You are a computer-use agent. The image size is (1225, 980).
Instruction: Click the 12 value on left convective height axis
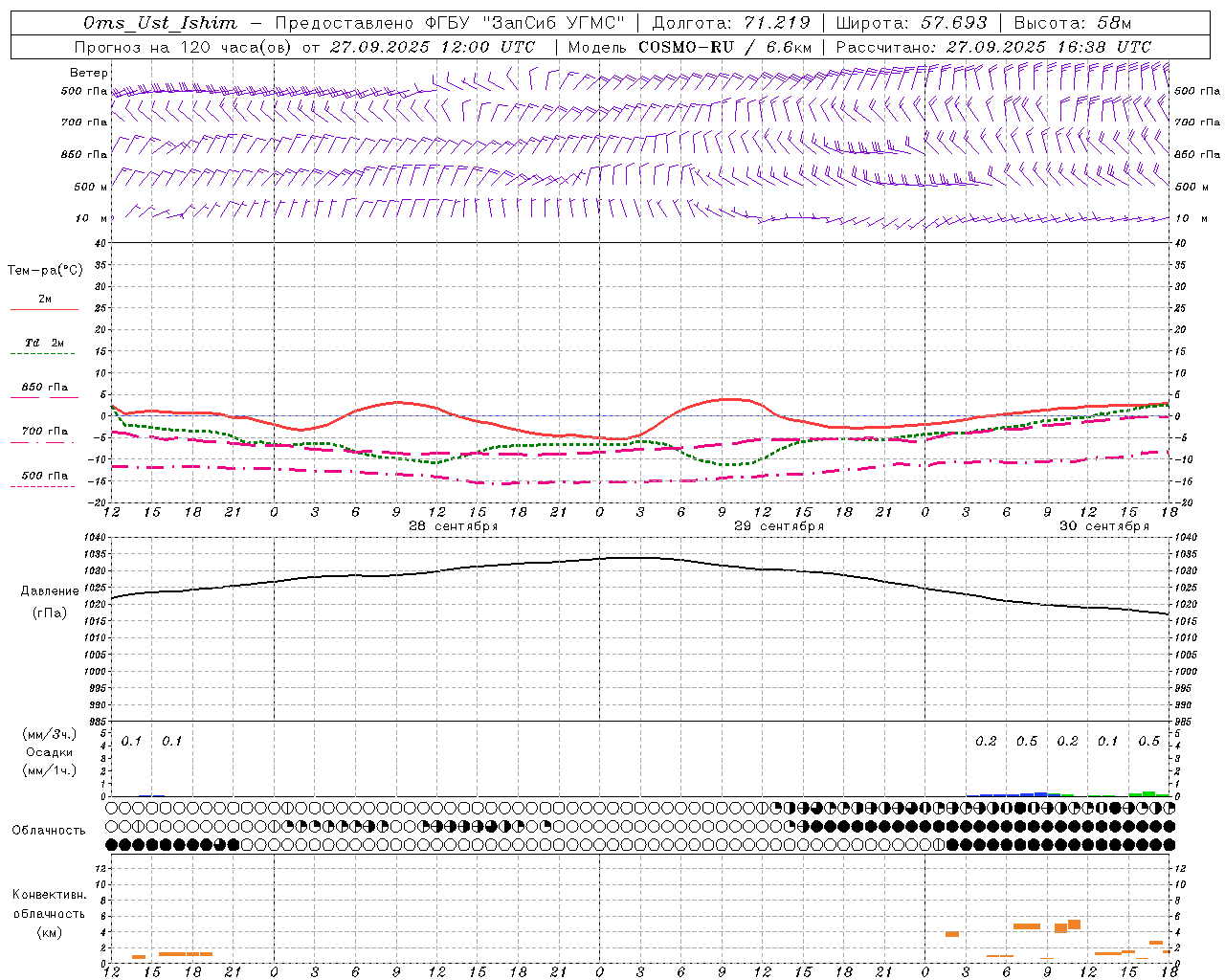[101, 868]
